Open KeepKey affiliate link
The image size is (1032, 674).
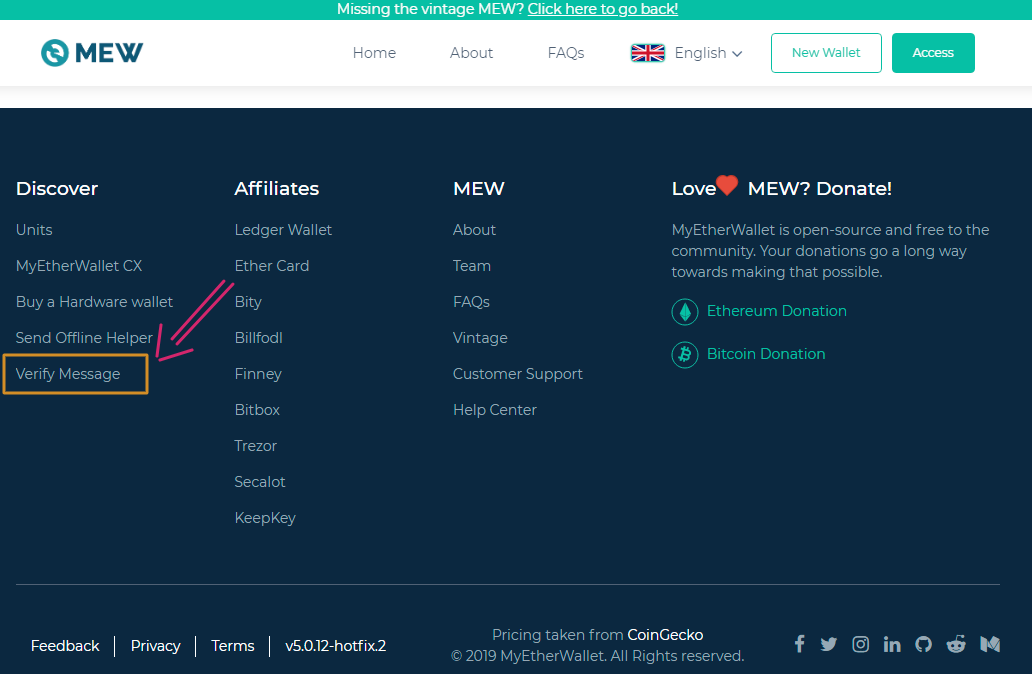click(265, 518)
